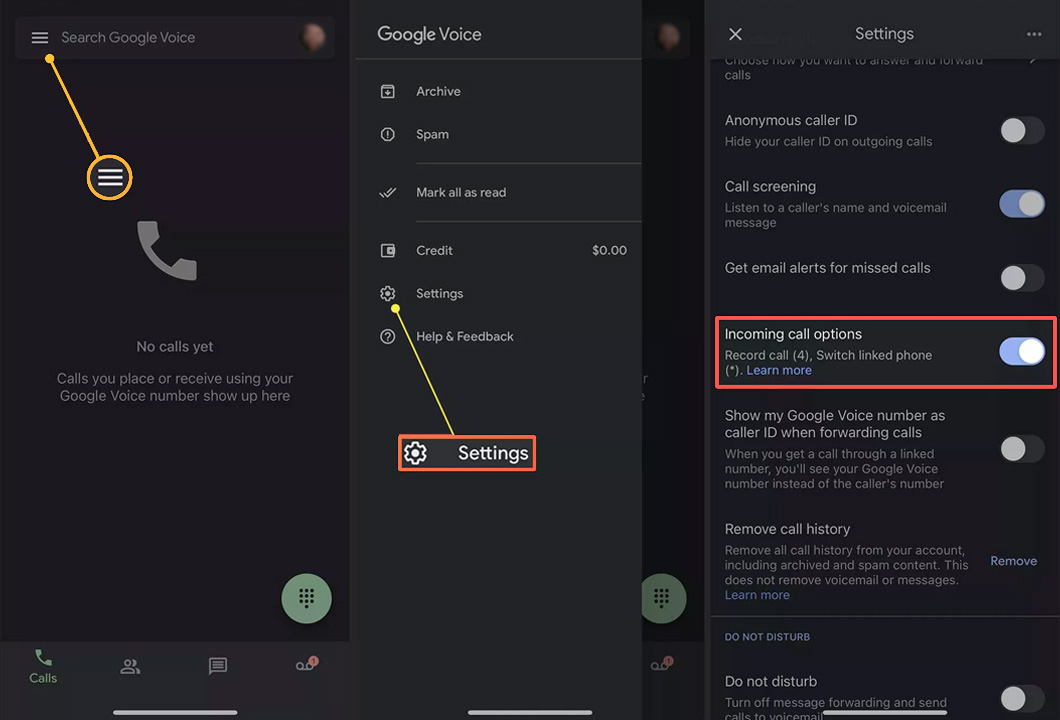Image resolution: width=1060 pixels, height=720 pixels.
Task: Click the Credit wallet icon
Action: [x=387, y=251]
